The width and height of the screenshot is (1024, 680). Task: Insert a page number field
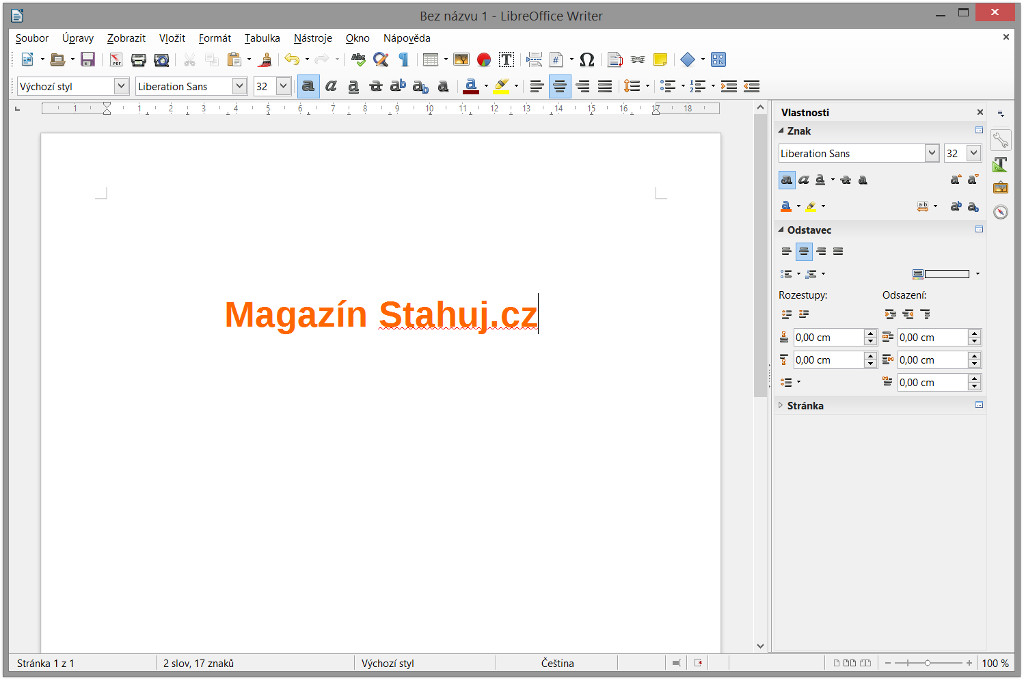click(556, 59)
